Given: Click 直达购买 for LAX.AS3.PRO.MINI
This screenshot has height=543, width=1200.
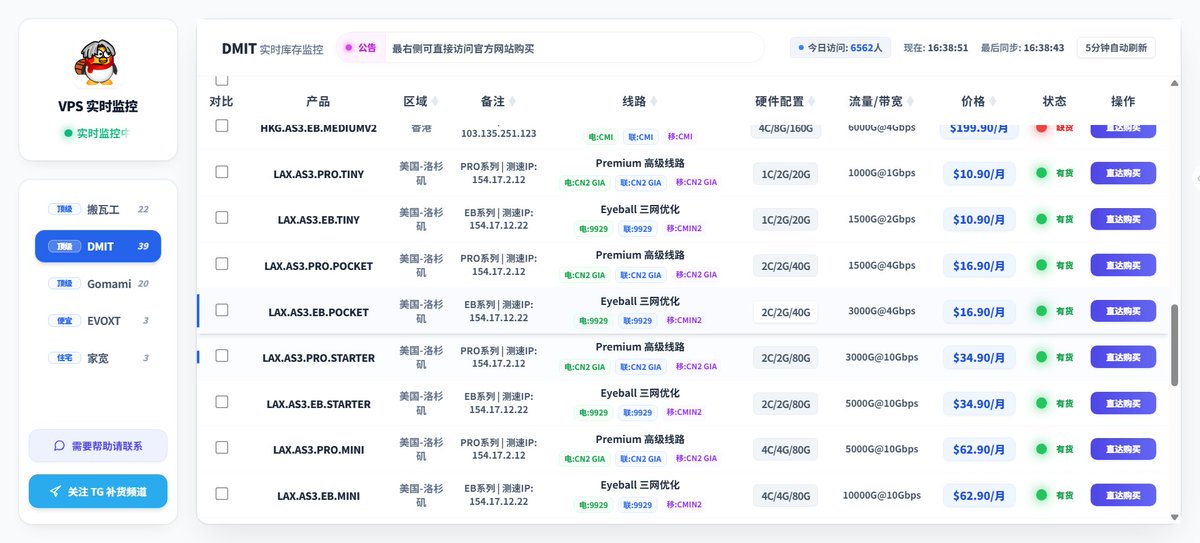Looking at the screenshot, I should 1123,449.
